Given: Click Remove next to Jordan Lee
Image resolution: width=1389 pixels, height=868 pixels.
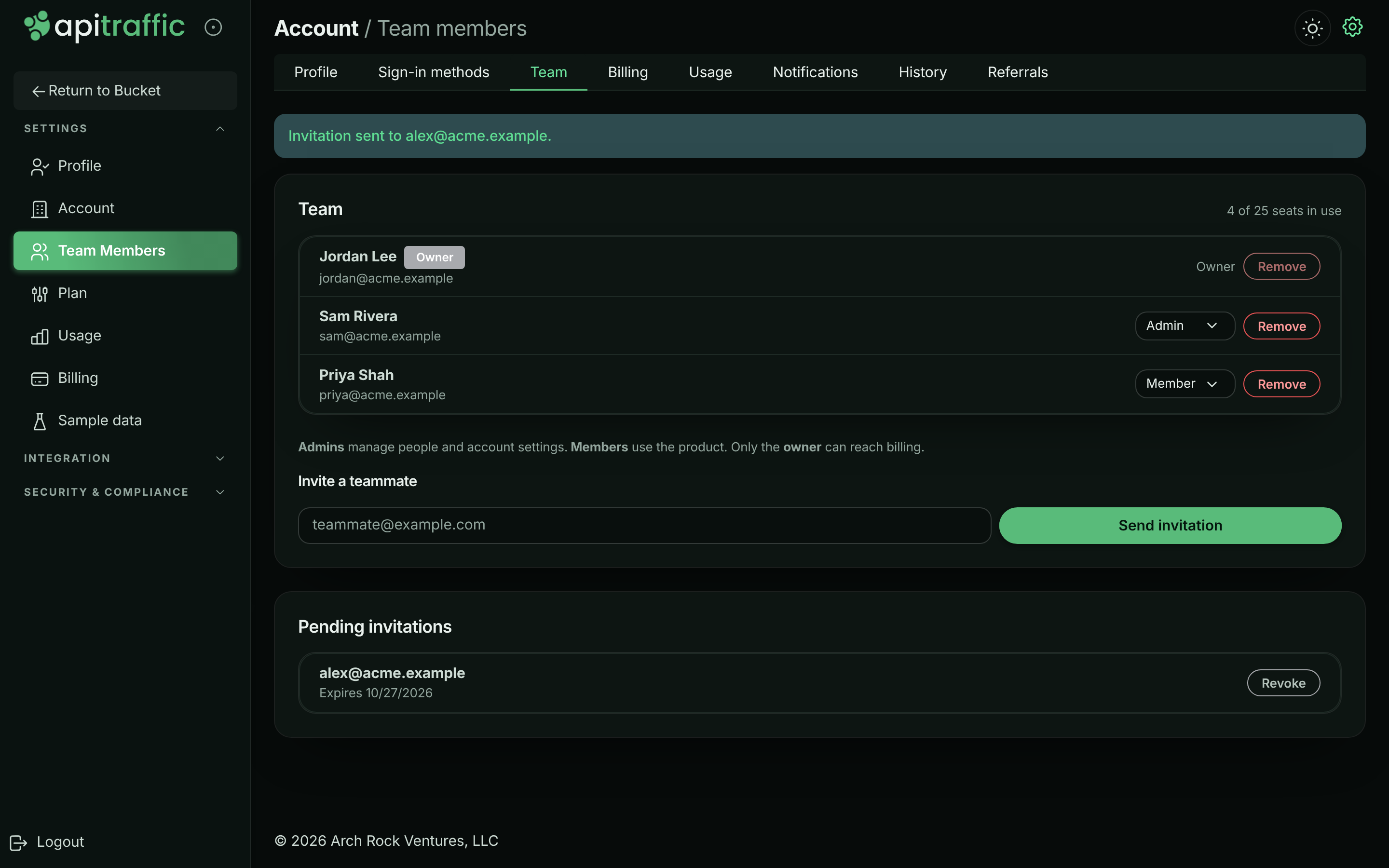Looking at the screenshot, I should coord(1281,266).
